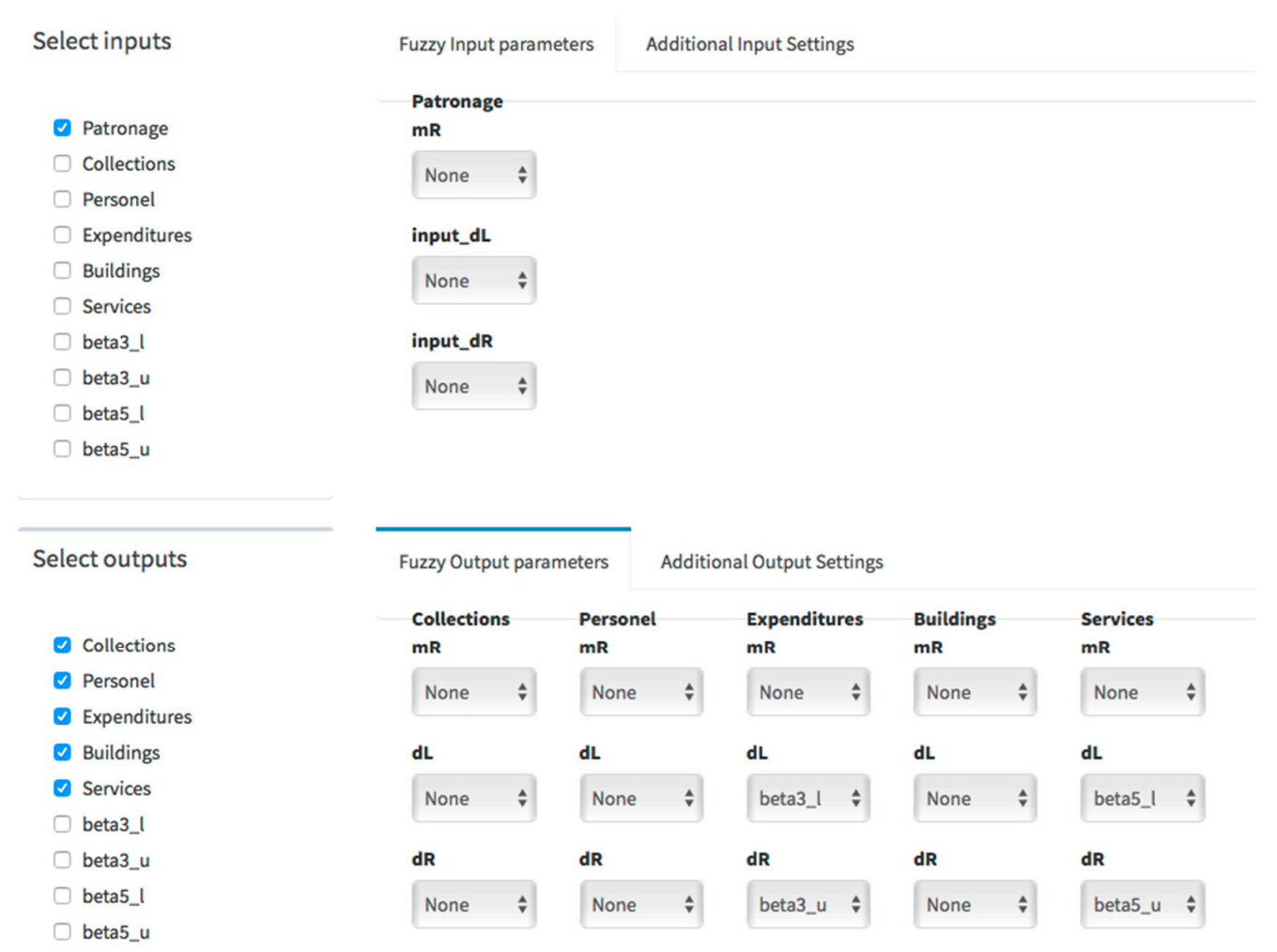Expand the Collections mR dropdown
The width and height of the screenshot is (1277, 952).
473,692
